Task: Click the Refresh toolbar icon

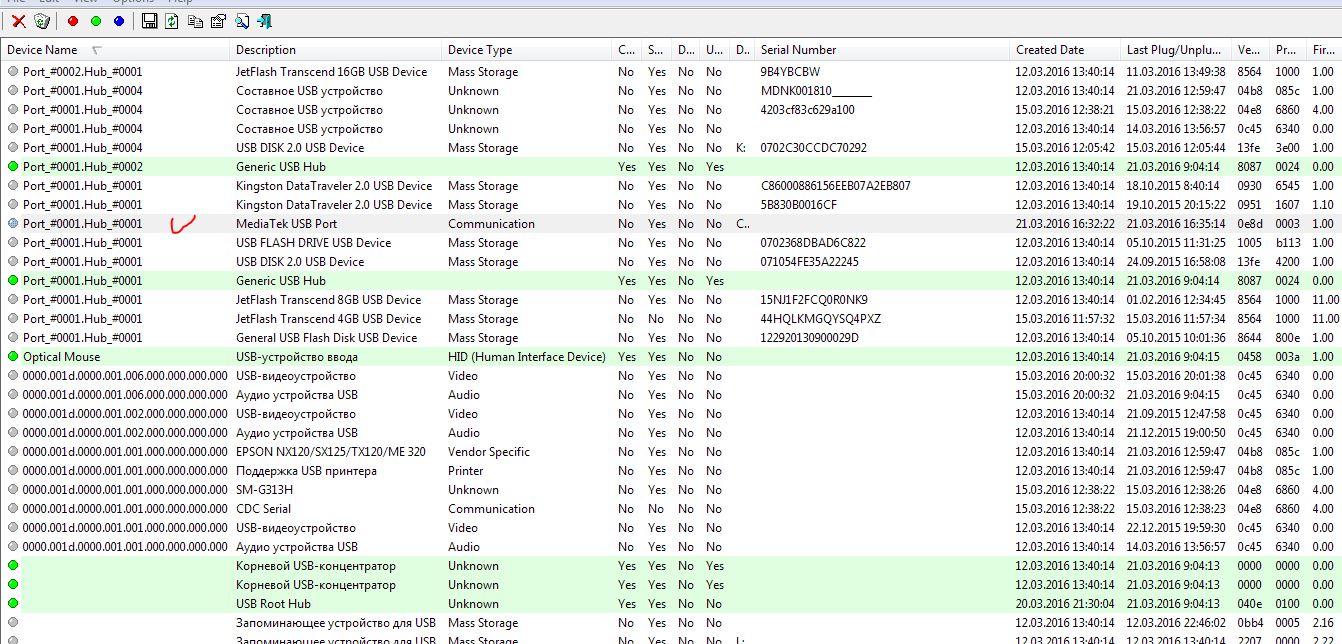Action: tap(172, 21)
